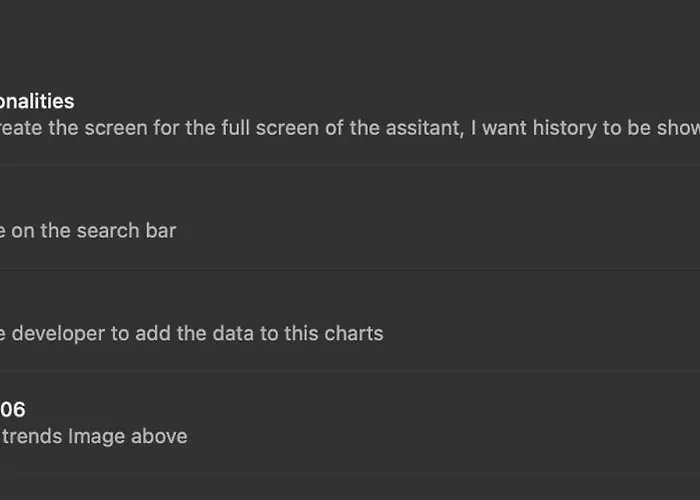Click the "trends Image above" preview text
700x500 pixels.
point(94,437)
